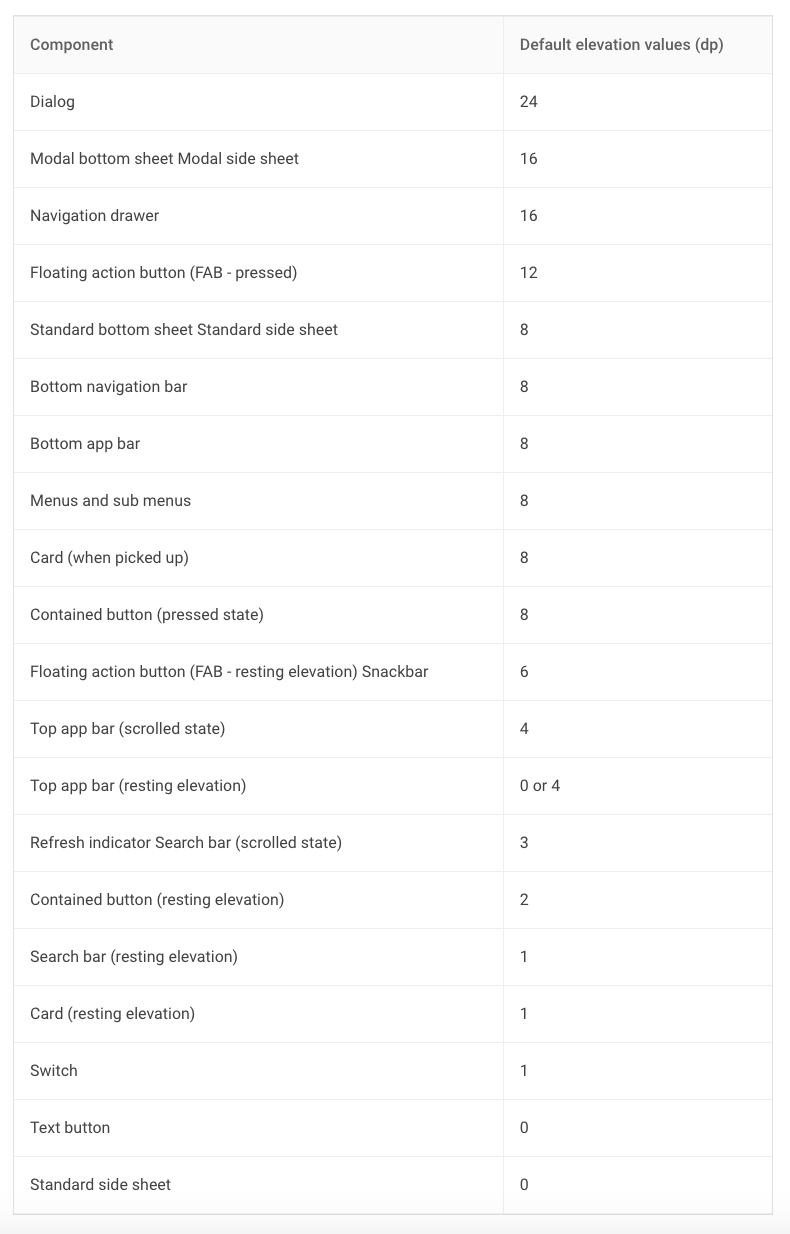Click the Default elevation values header

[x=621, y=45]
